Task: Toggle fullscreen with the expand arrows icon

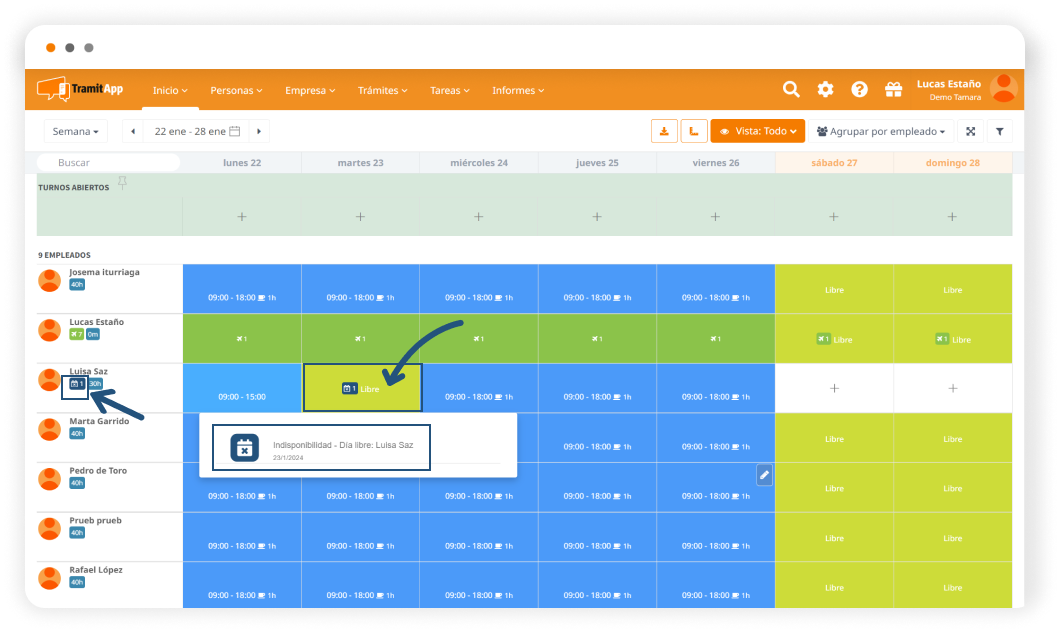Action: (x=970, y=131)
